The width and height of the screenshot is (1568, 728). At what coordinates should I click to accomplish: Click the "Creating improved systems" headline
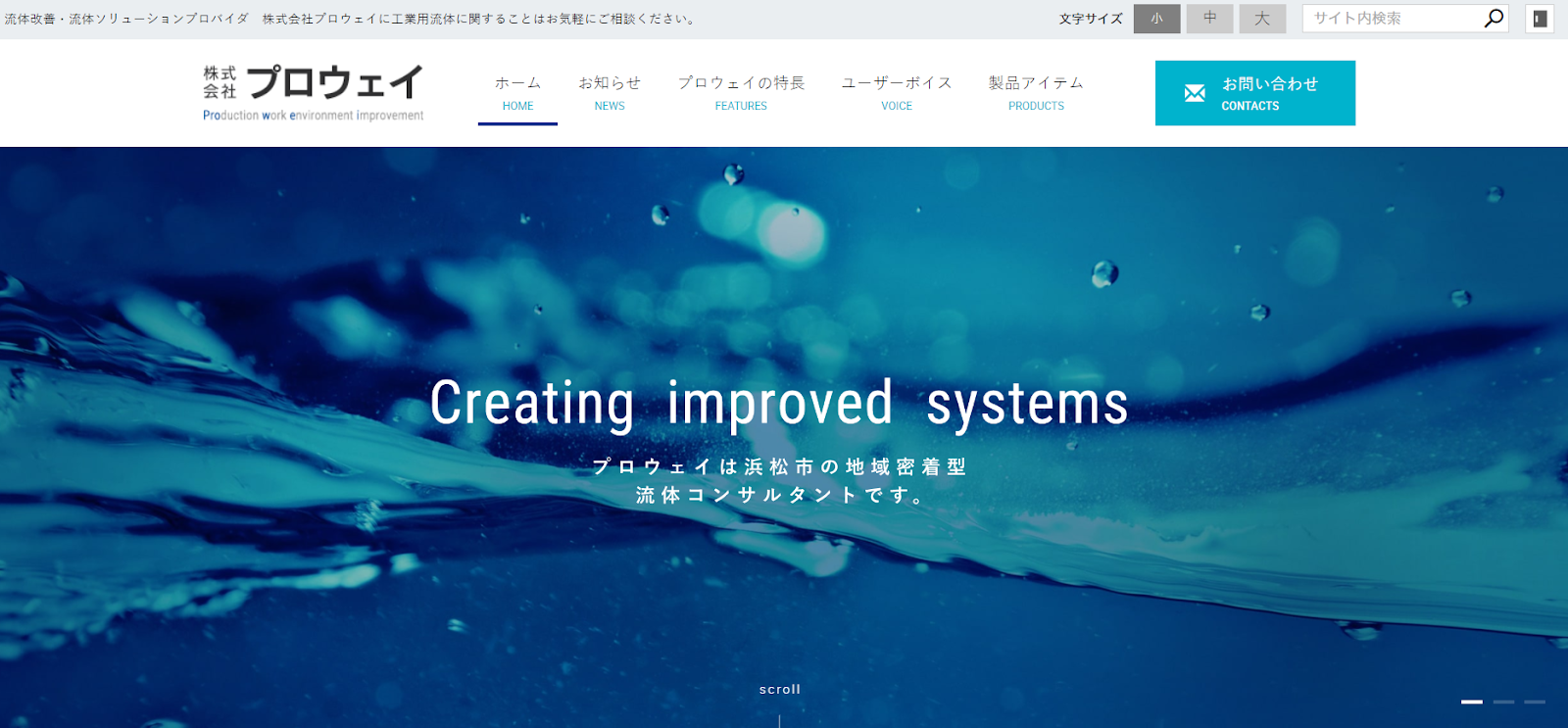tap(779, 404)
